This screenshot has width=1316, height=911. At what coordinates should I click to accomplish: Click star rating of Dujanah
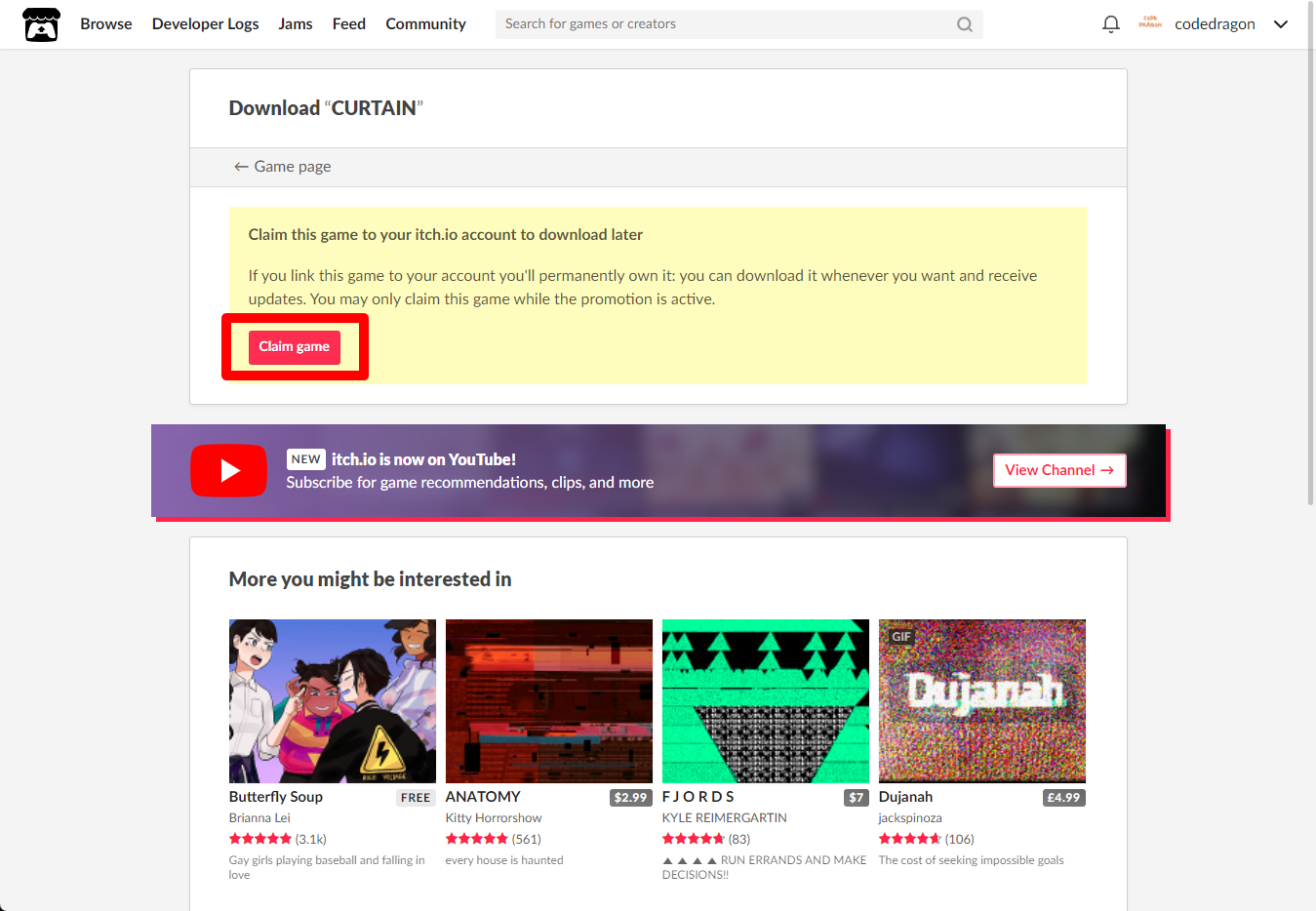[910, 839]
